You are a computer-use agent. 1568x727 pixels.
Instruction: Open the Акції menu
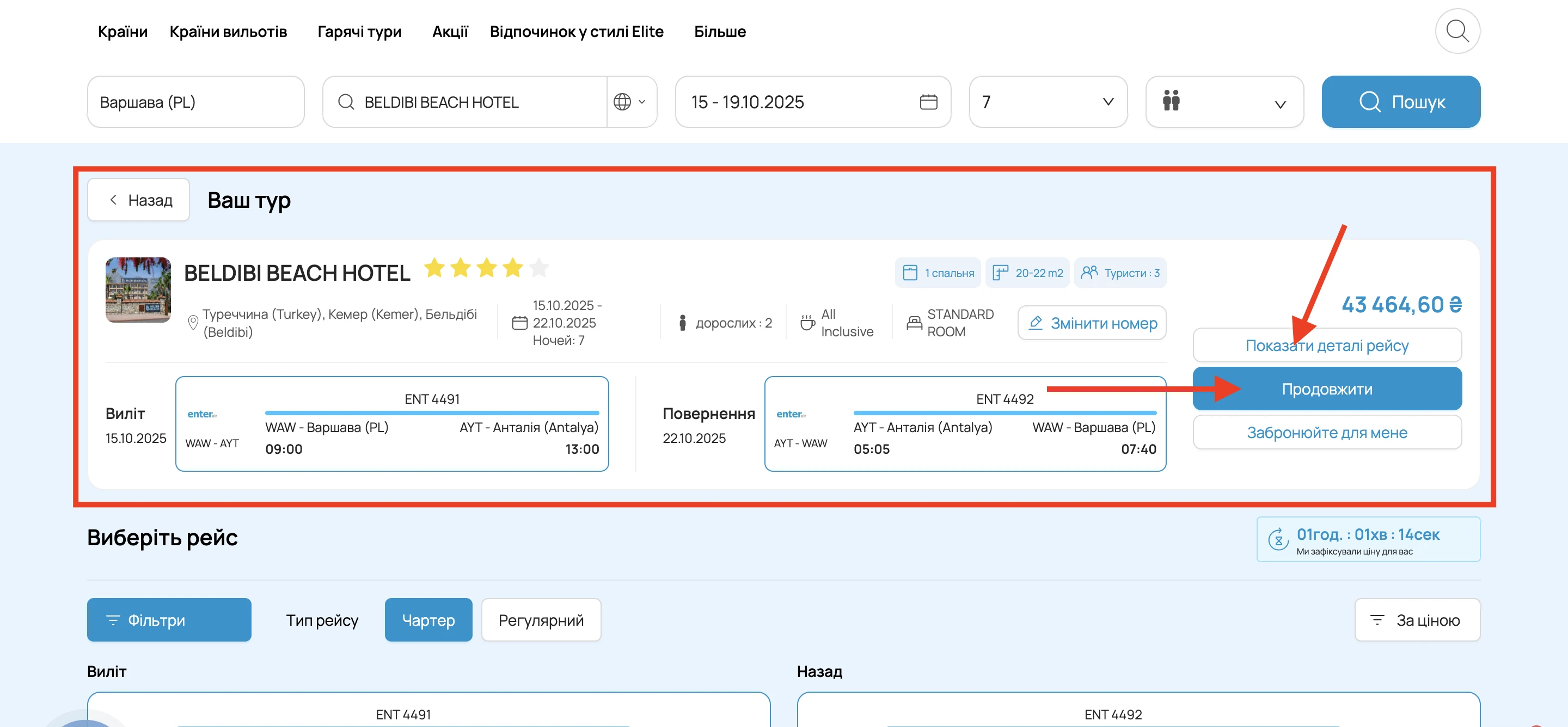coord(450,31)
